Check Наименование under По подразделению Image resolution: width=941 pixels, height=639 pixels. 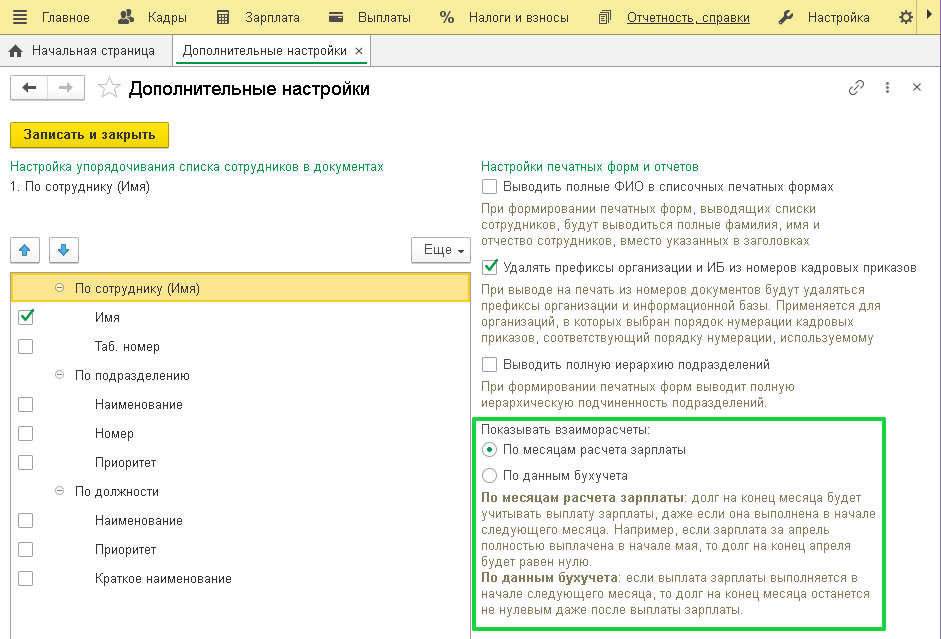pos(26,404)
